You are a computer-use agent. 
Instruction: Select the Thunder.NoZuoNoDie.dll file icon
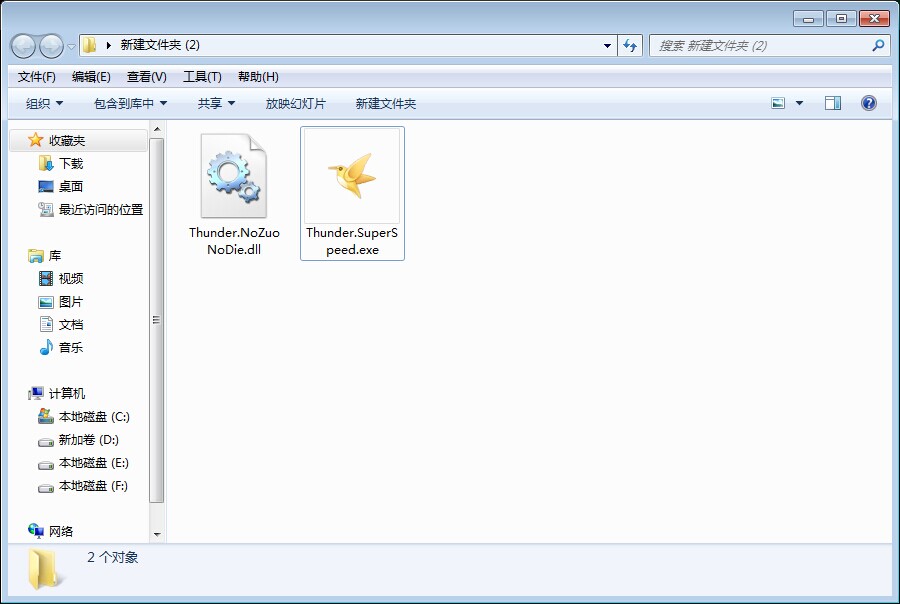(234, 176)
